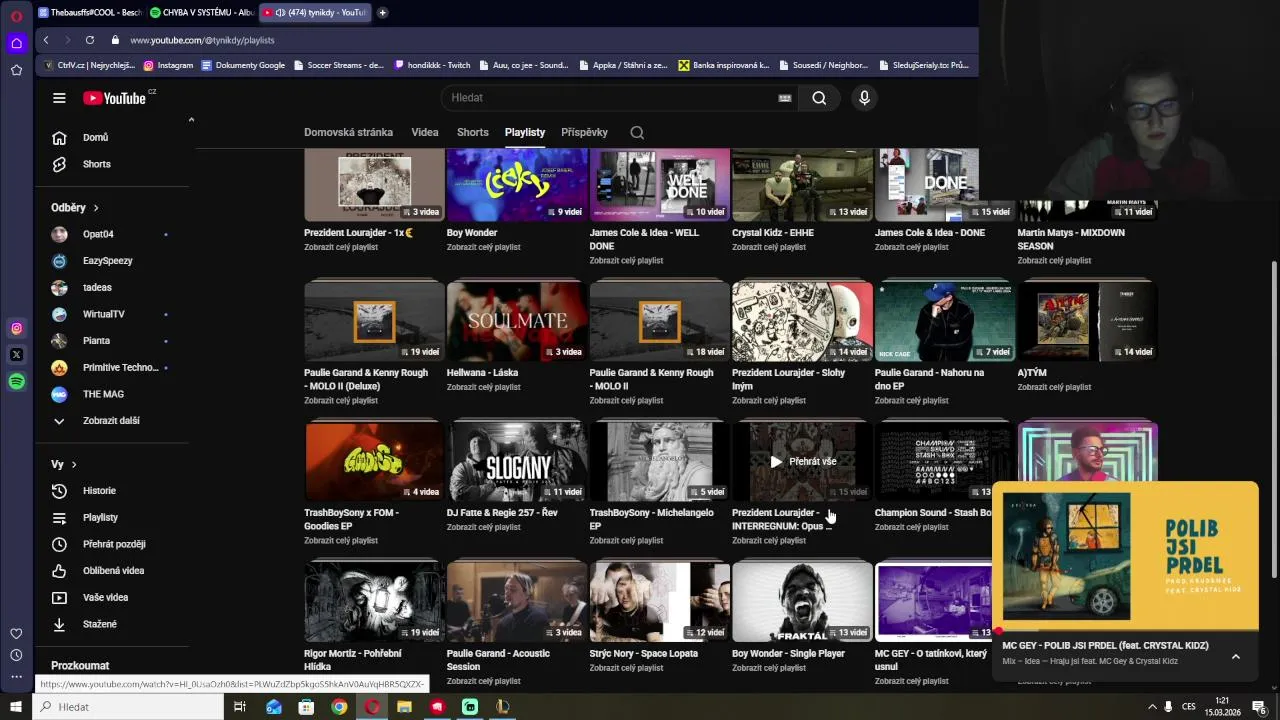Open the Odběry section chevron
1280x720 pixels.
coord(96,208)
